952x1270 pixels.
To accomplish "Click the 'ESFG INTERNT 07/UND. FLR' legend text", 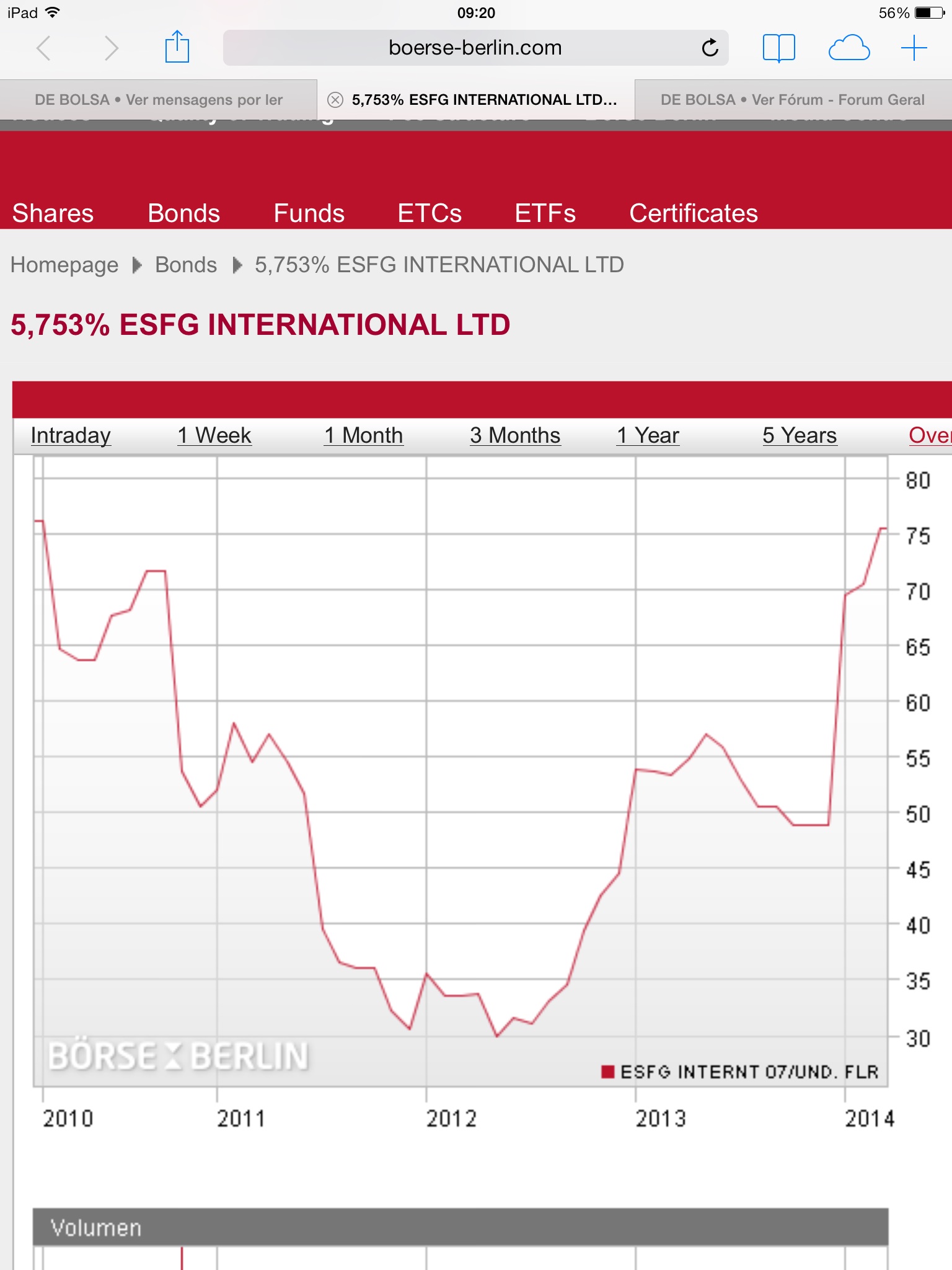I will click(749, 1072).
